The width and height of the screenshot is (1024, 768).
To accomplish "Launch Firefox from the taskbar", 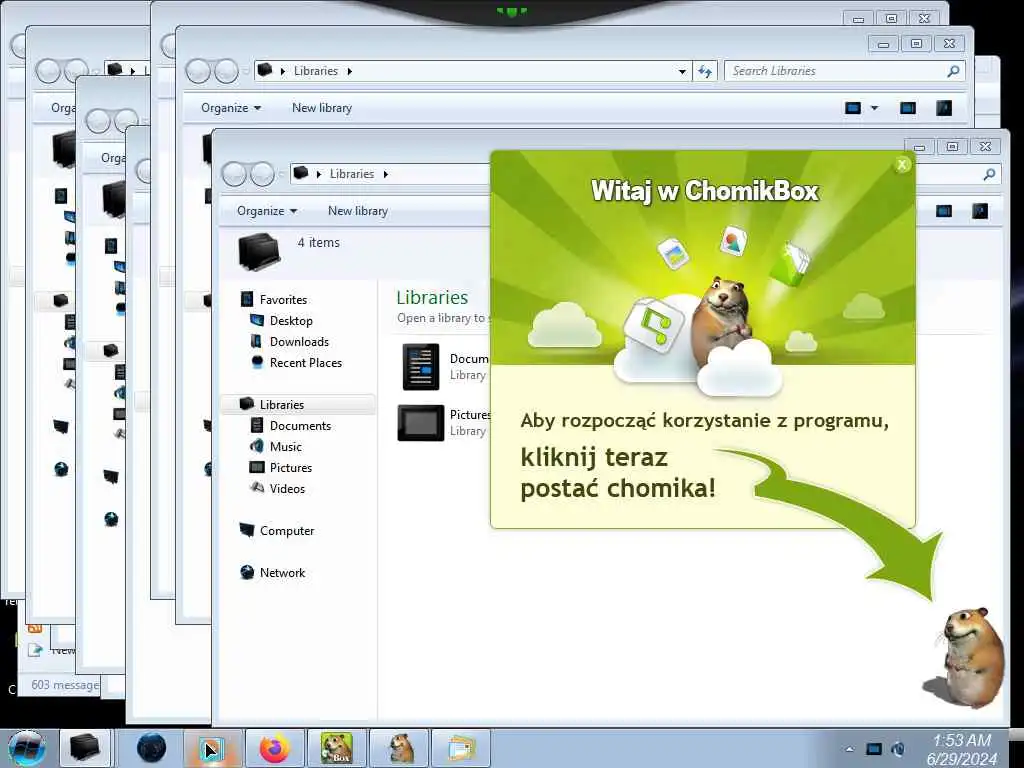I will 275,748.
